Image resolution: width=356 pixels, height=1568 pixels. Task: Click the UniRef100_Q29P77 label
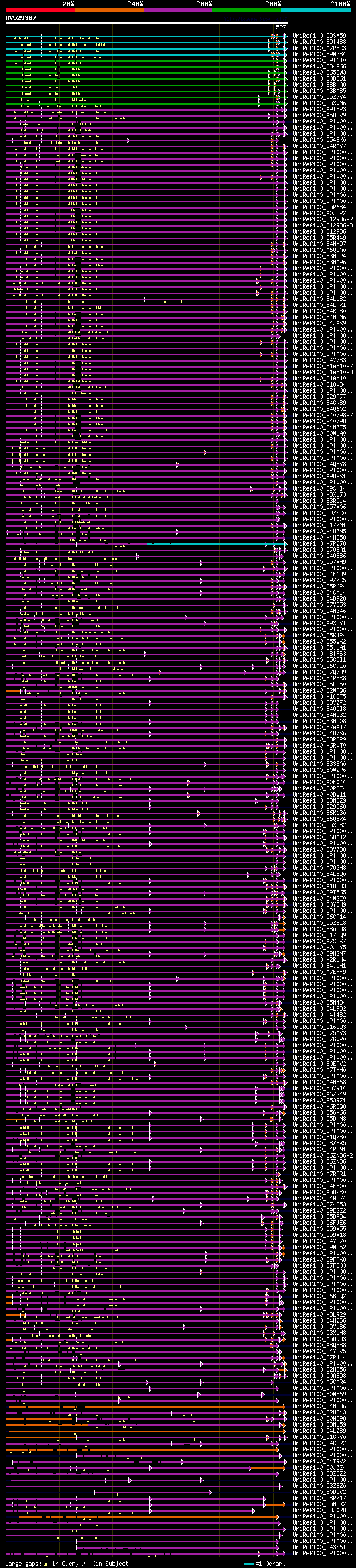pyautogui.click(x=319, y=397)
